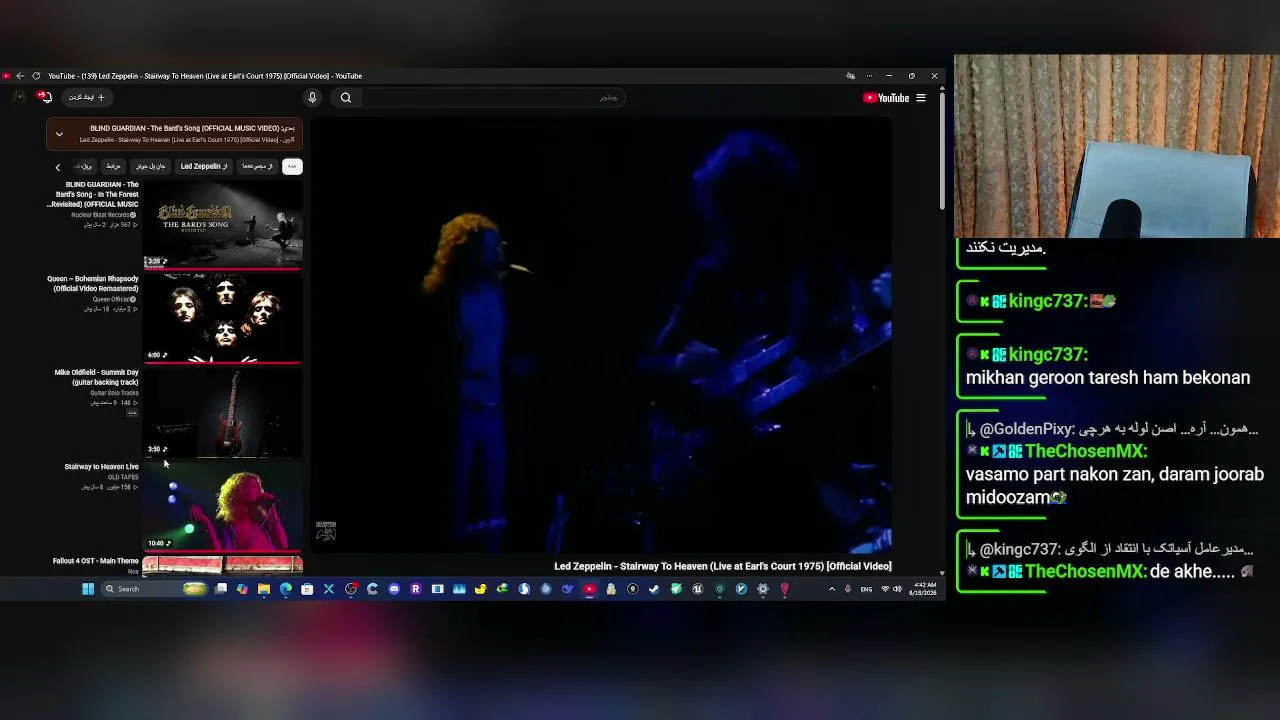
Task: Click the video title below the player
Action: pyautogui.click(x=723, y=566)
